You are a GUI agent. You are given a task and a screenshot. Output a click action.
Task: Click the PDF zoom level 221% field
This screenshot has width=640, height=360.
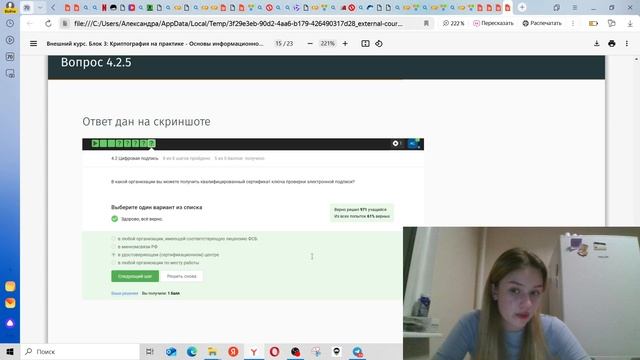[327, 43]
